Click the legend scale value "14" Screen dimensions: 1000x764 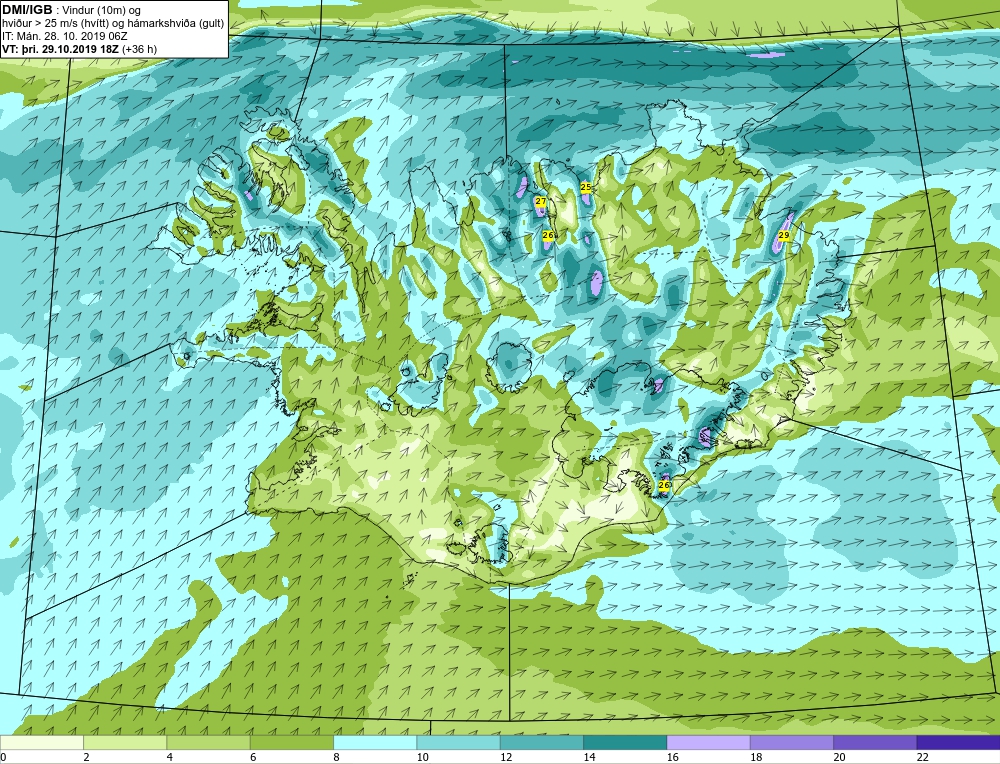click(589, 757)
